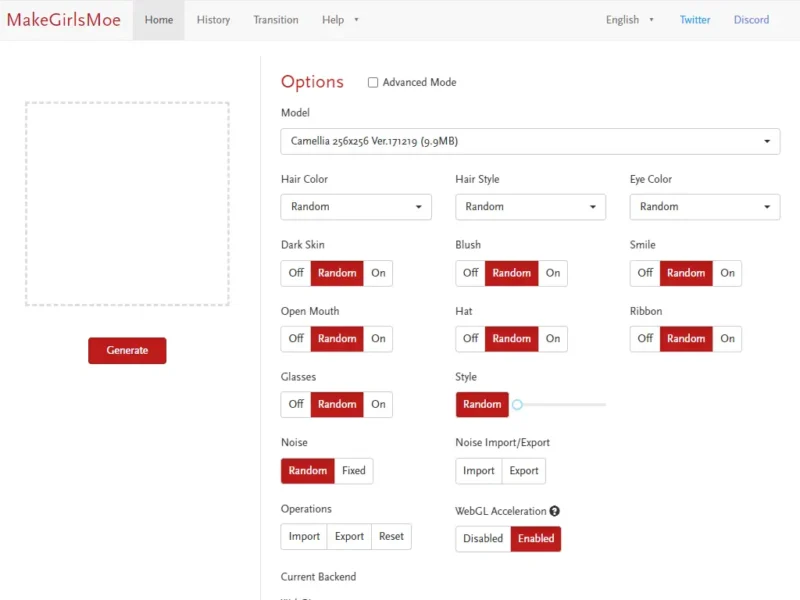
Task: Open the Model dropdown
Action: click(530, 141)
